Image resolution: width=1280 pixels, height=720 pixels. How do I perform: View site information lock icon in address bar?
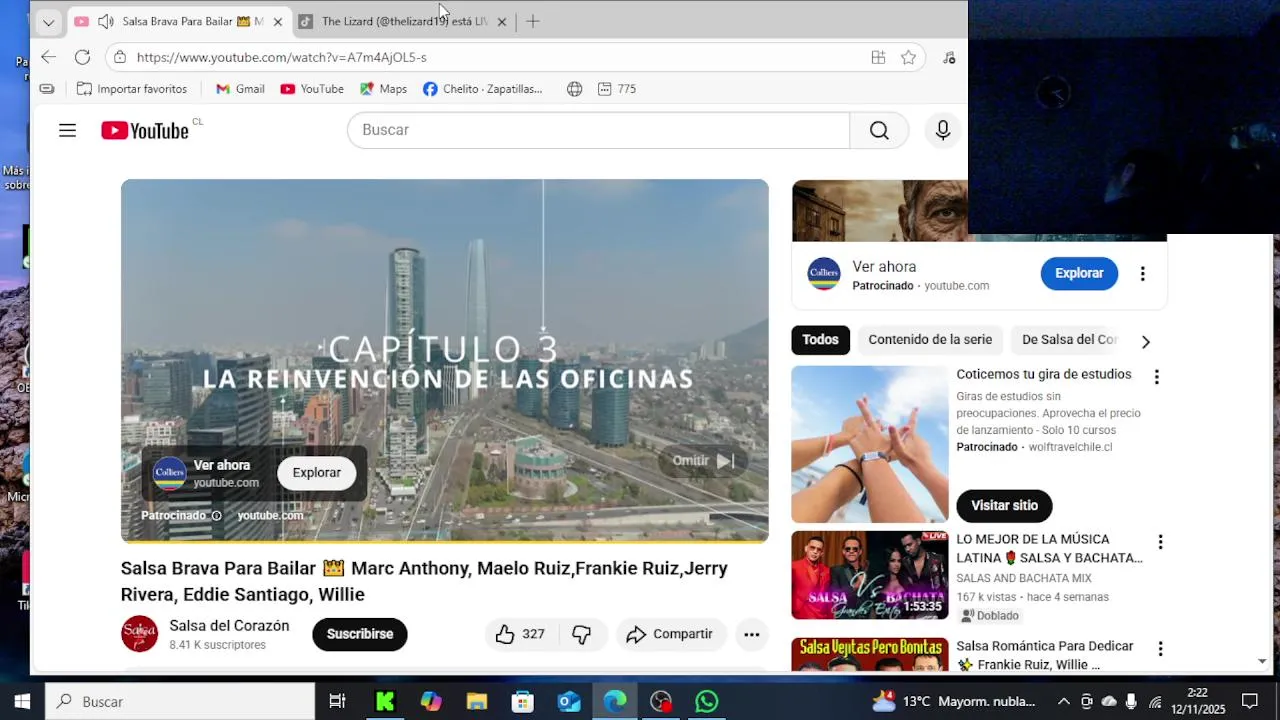[120, 57]
